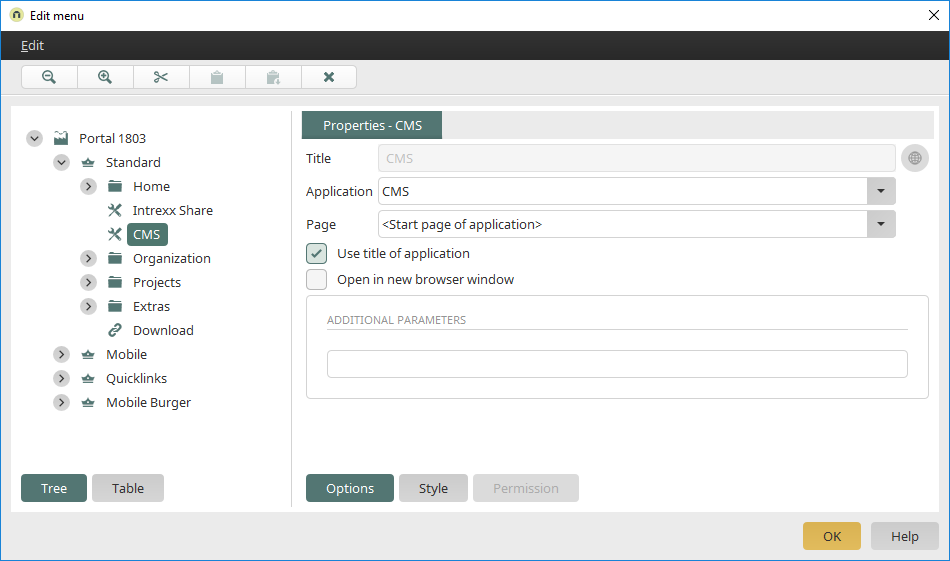Uncheck Use title of application
This screenshot has width=950, height=561.
pyautogui.click(x=316, y=253)
